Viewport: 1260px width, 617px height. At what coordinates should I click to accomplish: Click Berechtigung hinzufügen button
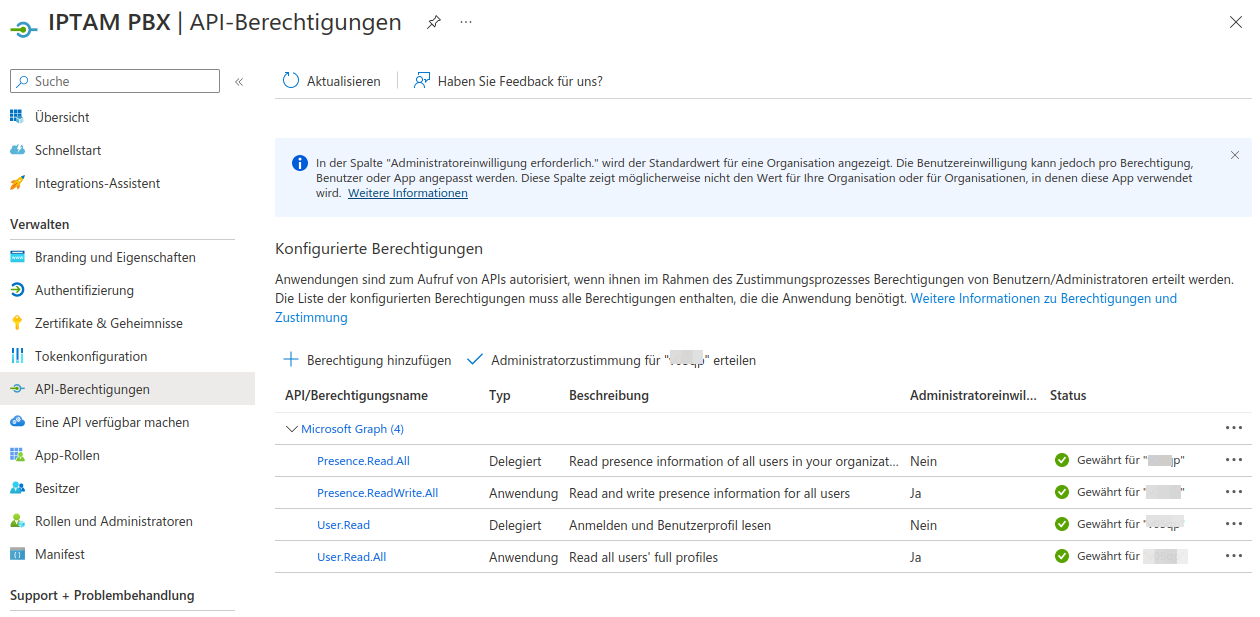coord(367,360)
